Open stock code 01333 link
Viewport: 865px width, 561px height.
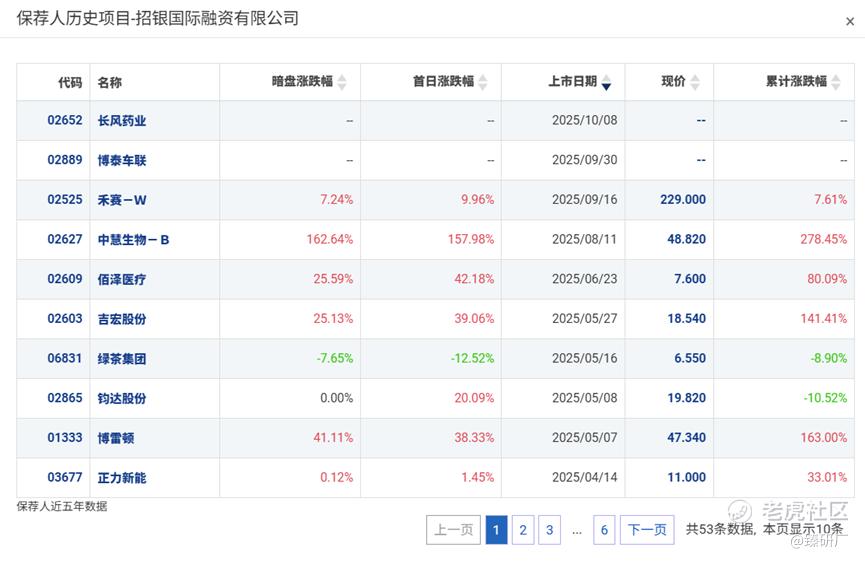(65, 438)
